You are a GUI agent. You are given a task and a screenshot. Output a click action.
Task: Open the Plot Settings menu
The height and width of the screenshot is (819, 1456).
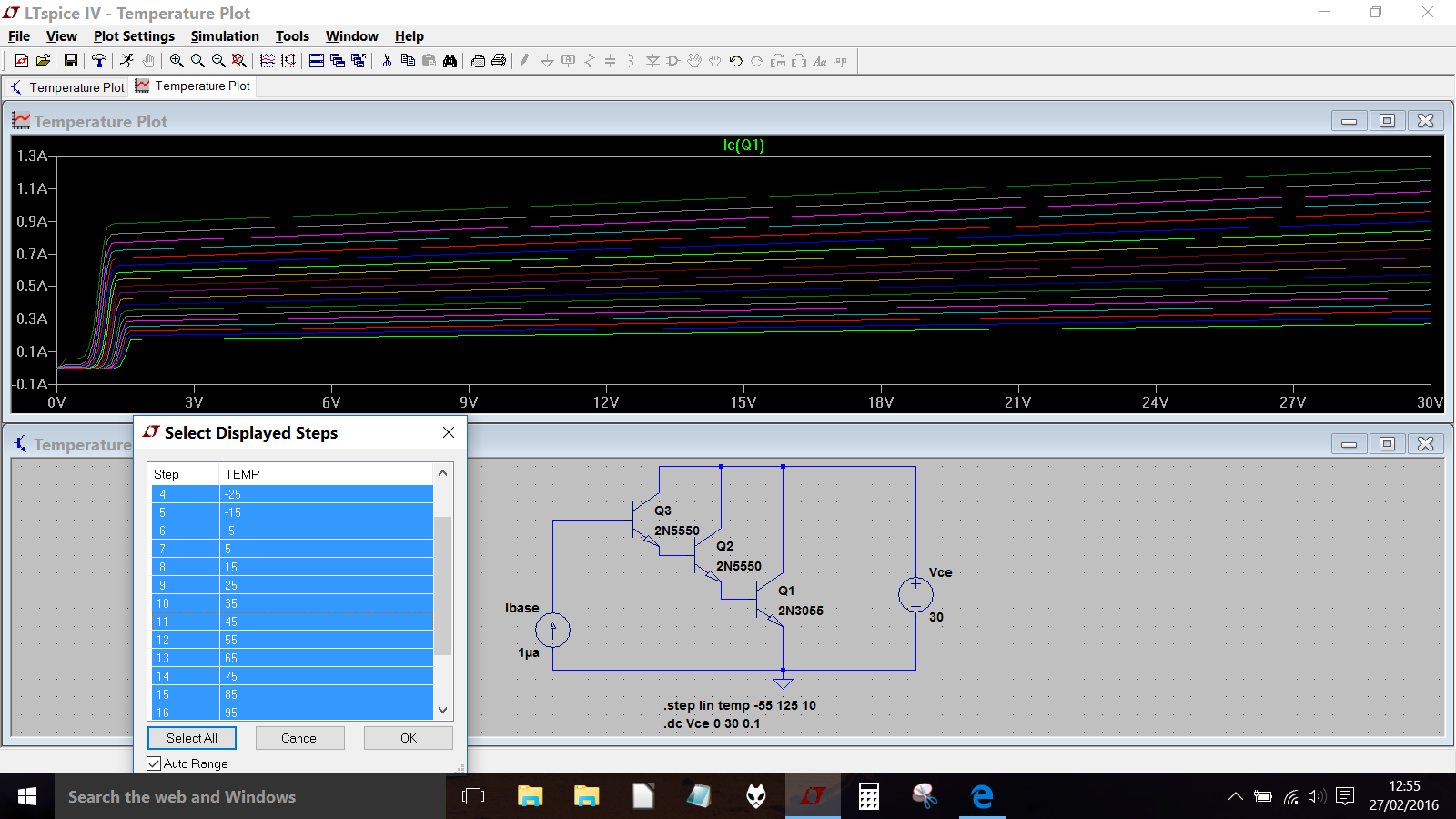(x=134, y=36)
